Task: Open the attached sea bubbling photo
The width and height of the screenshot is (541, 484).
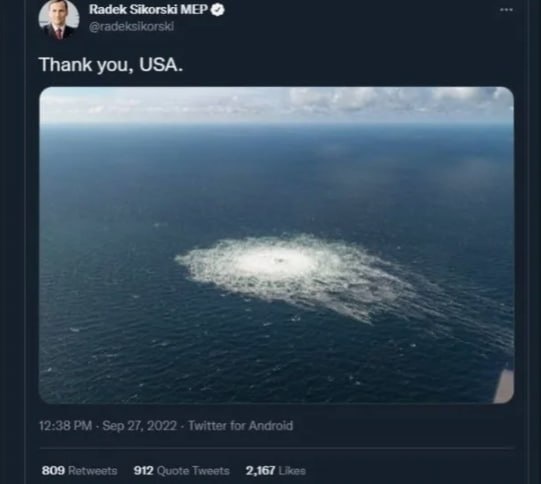Action: (x=276, y=245)
